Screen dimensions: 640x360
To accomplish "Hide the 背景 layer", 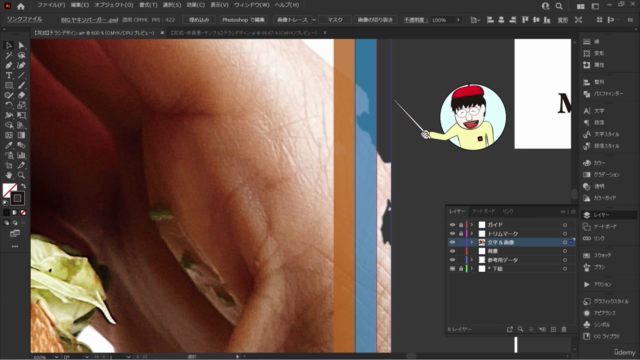I will coord(452,251).
